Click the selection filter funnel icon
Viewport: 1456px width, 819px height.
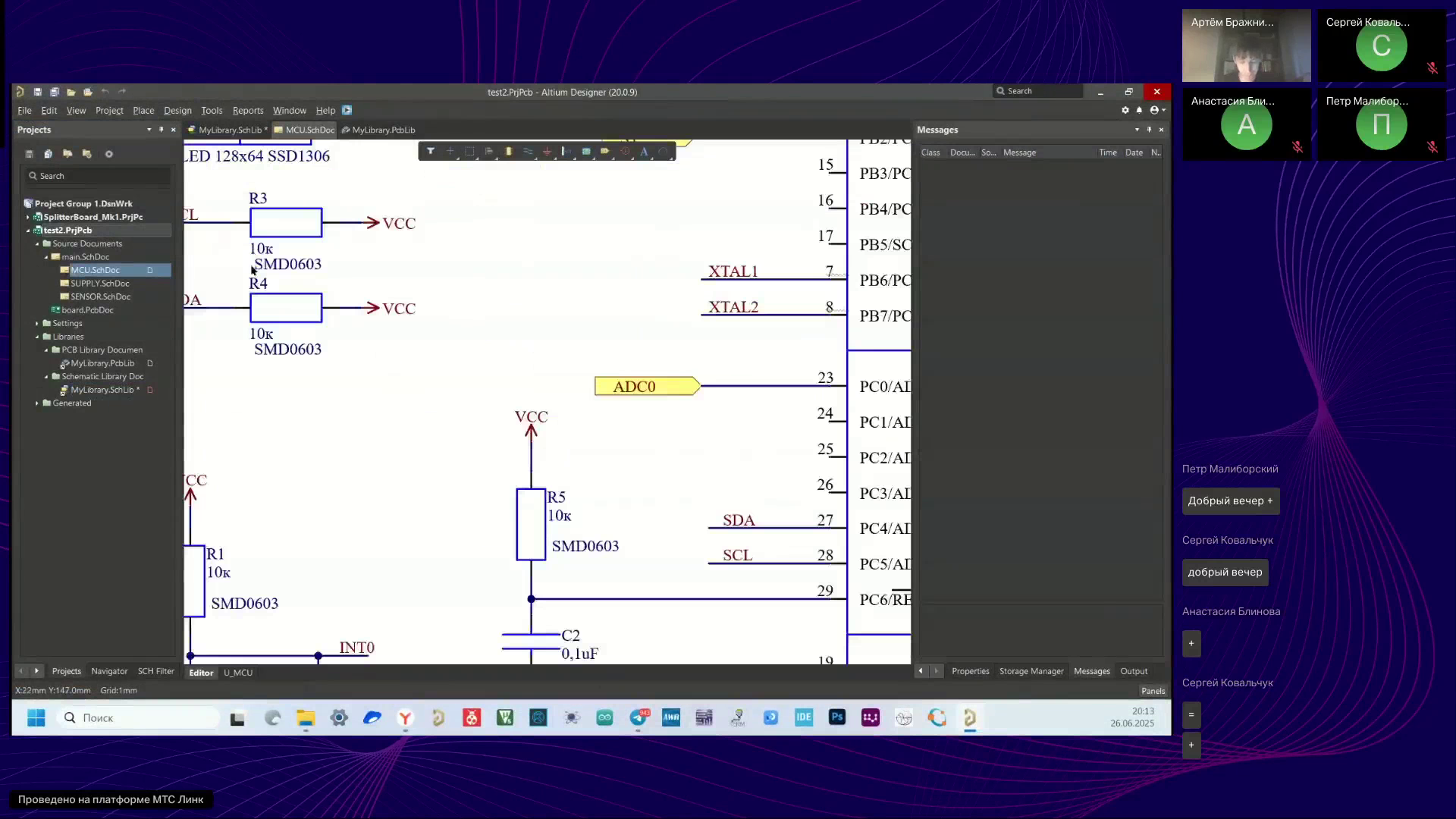point(431,151)
